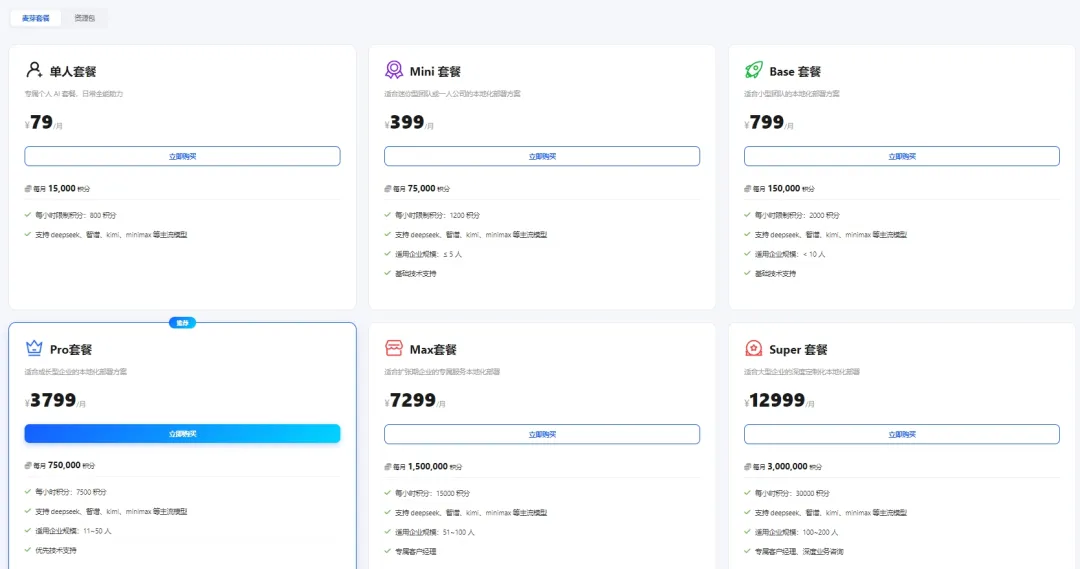This screenshot has height=569, width=1080.
Task: Click the check mark beside 每小时限制积分: 800 积分
Action: 28,215
